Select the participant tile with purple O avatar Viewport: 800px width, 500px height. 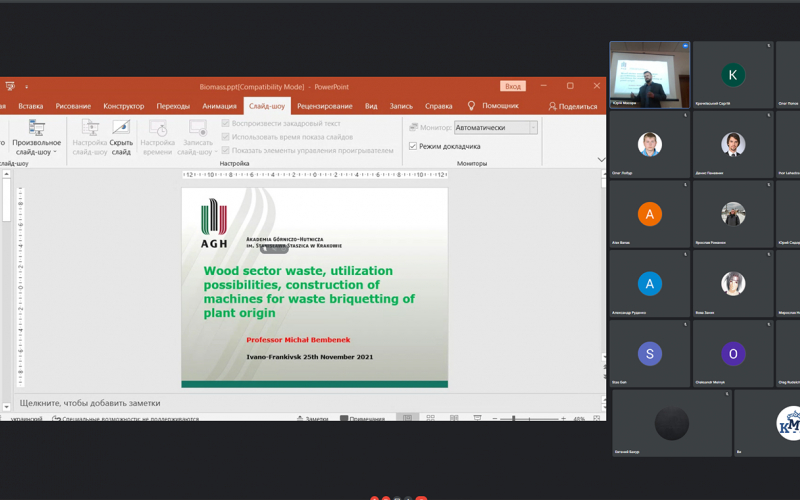point(733,354)
